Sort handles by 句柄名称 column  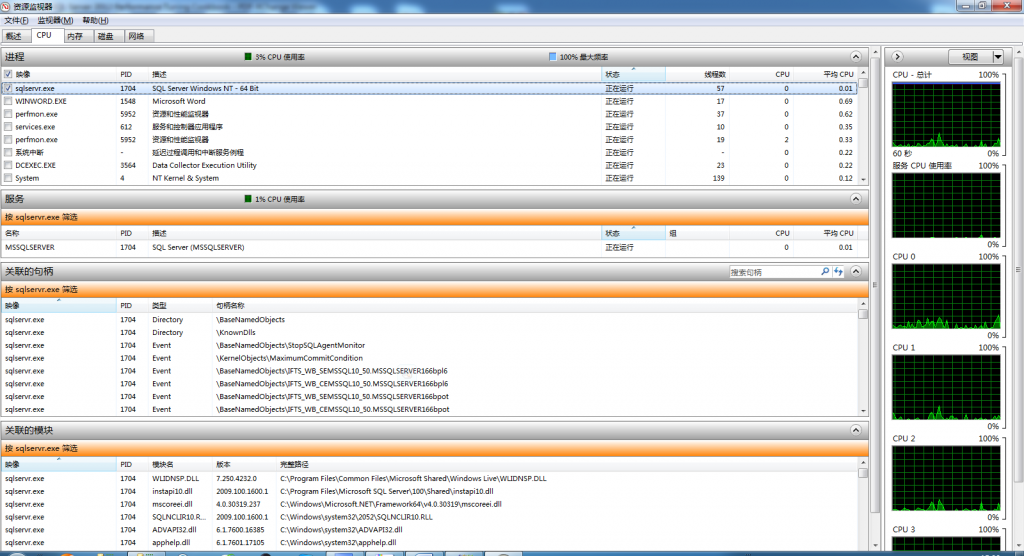pos(538,306)
